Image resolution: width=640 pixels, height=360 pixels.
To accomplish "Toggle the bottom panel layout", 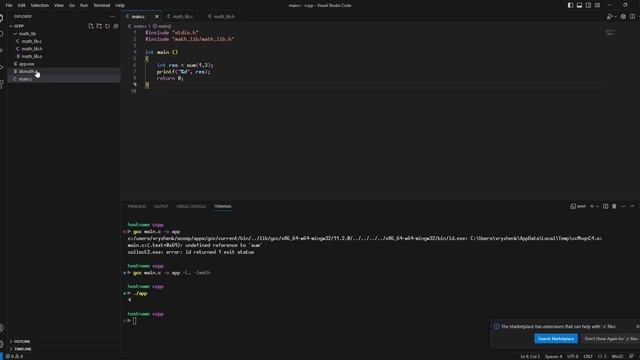I will point(579,5).
